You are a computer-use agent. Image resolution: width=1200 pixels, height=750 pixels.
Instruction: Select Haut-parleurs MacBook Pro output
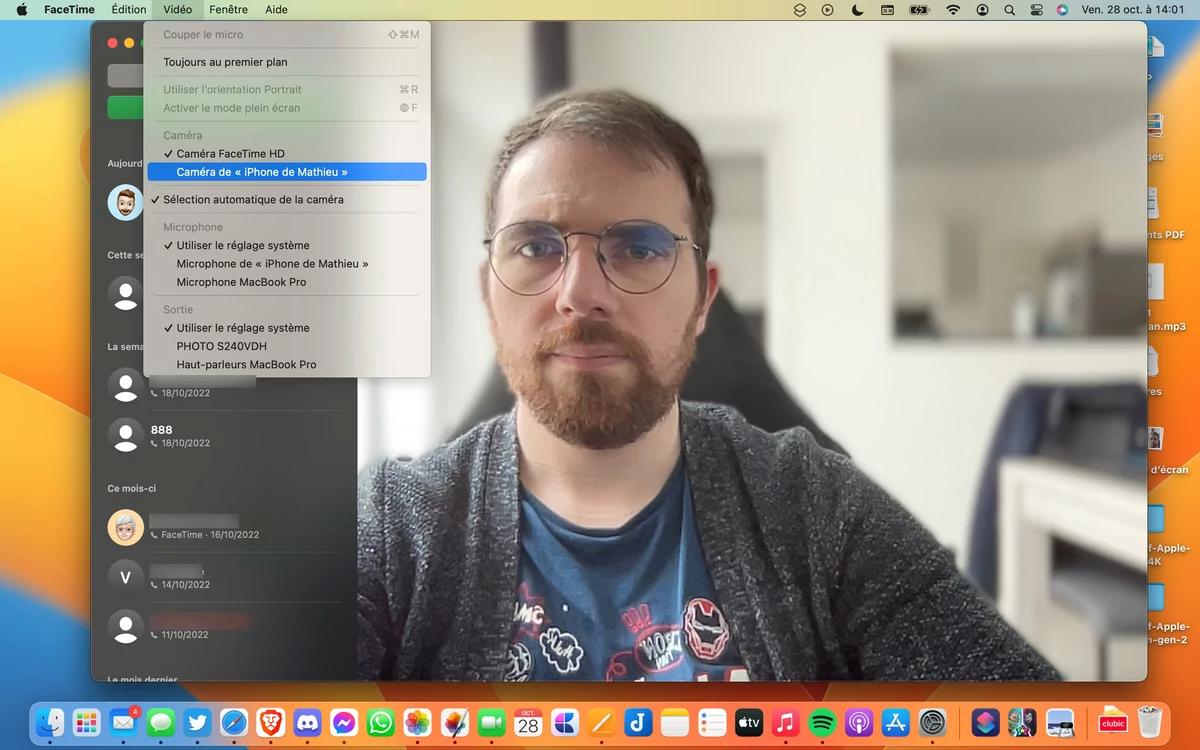(x=287, y=365)
